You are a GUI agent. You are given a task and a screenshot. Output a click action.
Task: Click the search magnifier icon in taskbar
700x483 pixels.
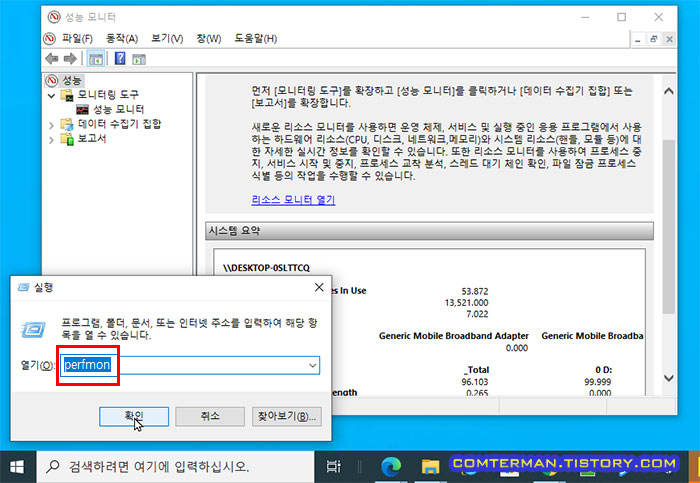point(53,466)
